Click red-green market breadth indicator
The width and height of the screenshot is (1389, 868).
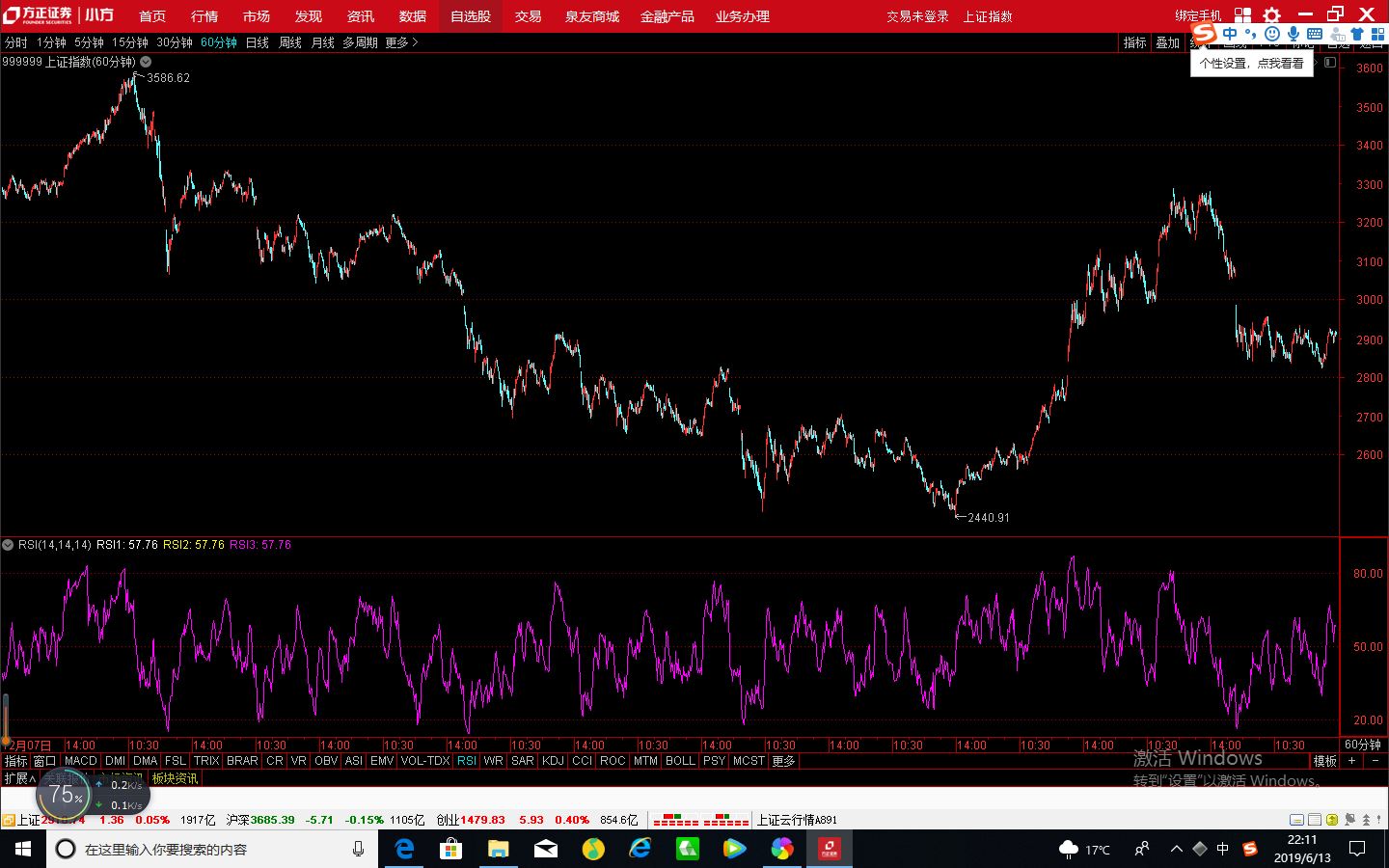tap(701, 820)
